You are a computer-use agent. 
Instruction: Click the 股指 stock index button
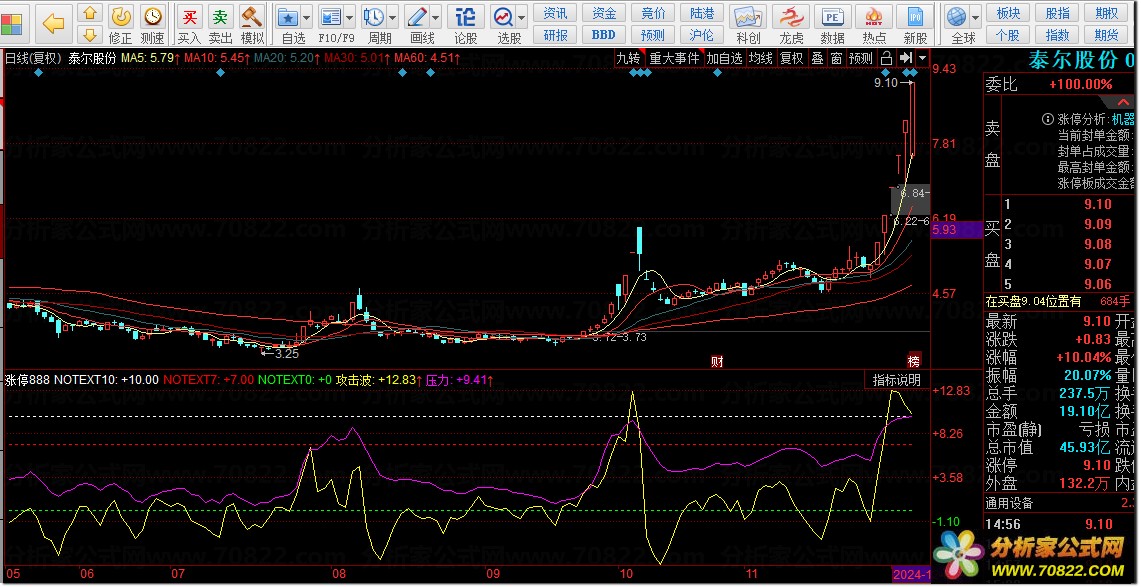(1057, 13)
